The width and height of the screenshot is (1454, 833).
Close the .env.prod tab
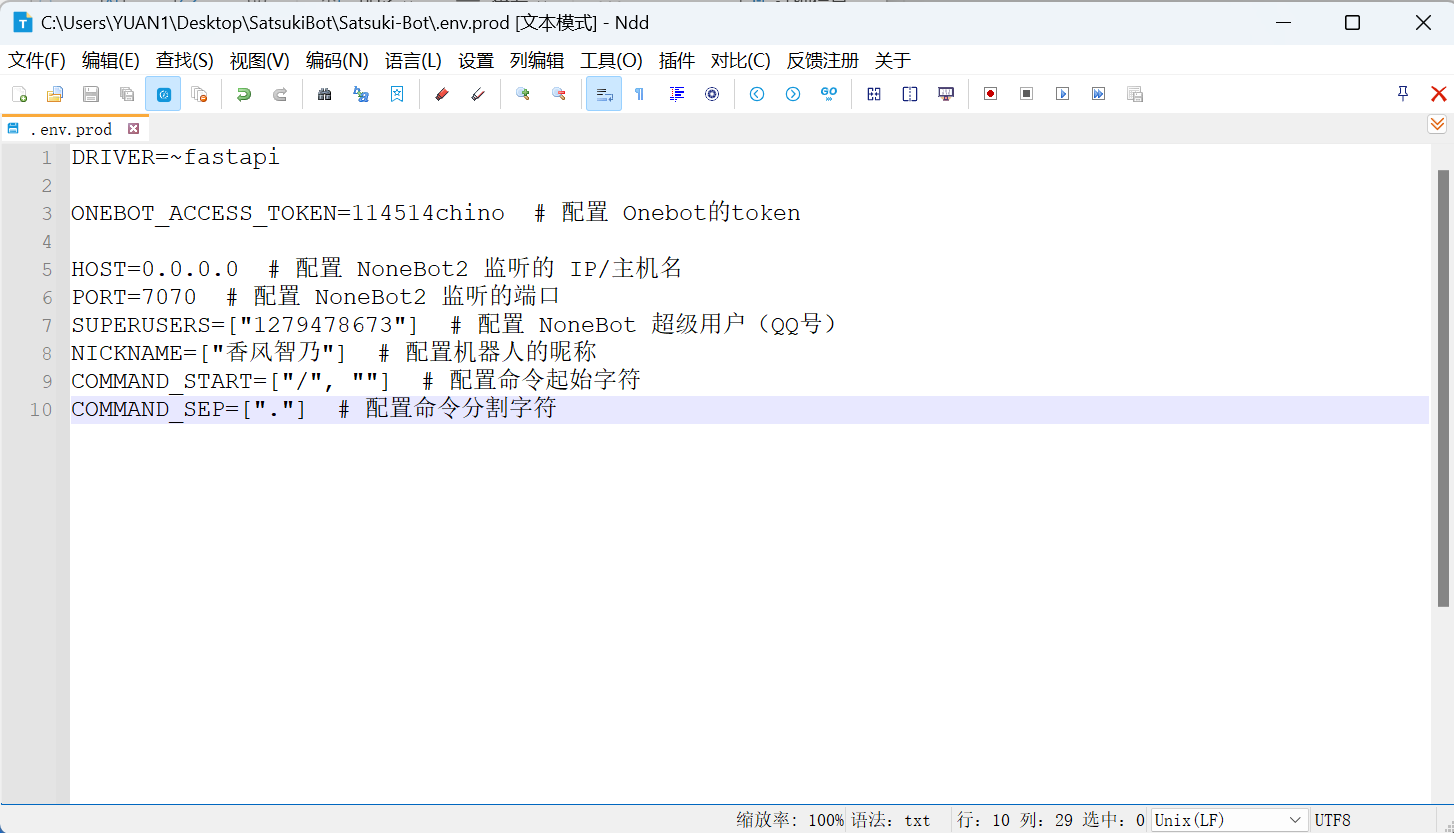click(x=134, y=129)
